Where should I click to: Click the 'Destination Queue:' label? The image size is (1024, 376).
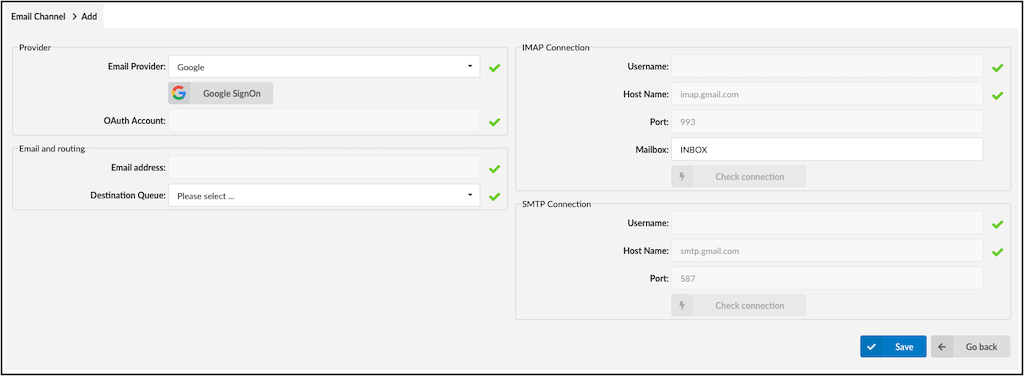tap(128, 195)
